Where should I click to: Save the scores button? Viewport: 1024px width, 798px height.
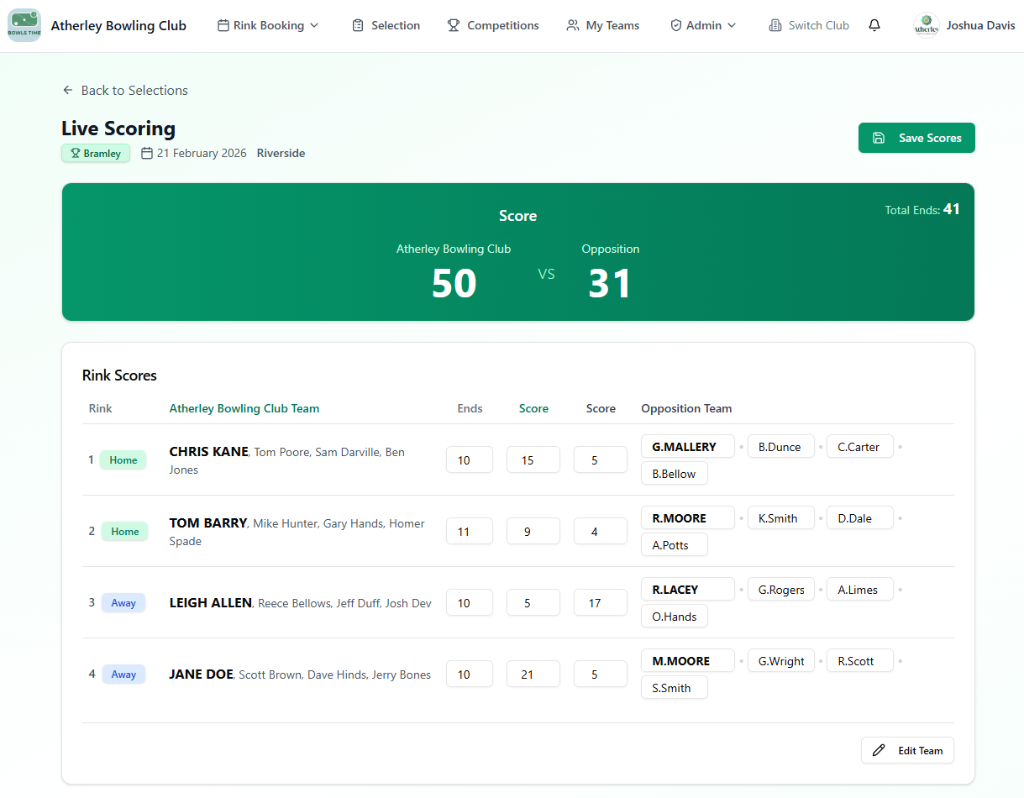point(916,138)
